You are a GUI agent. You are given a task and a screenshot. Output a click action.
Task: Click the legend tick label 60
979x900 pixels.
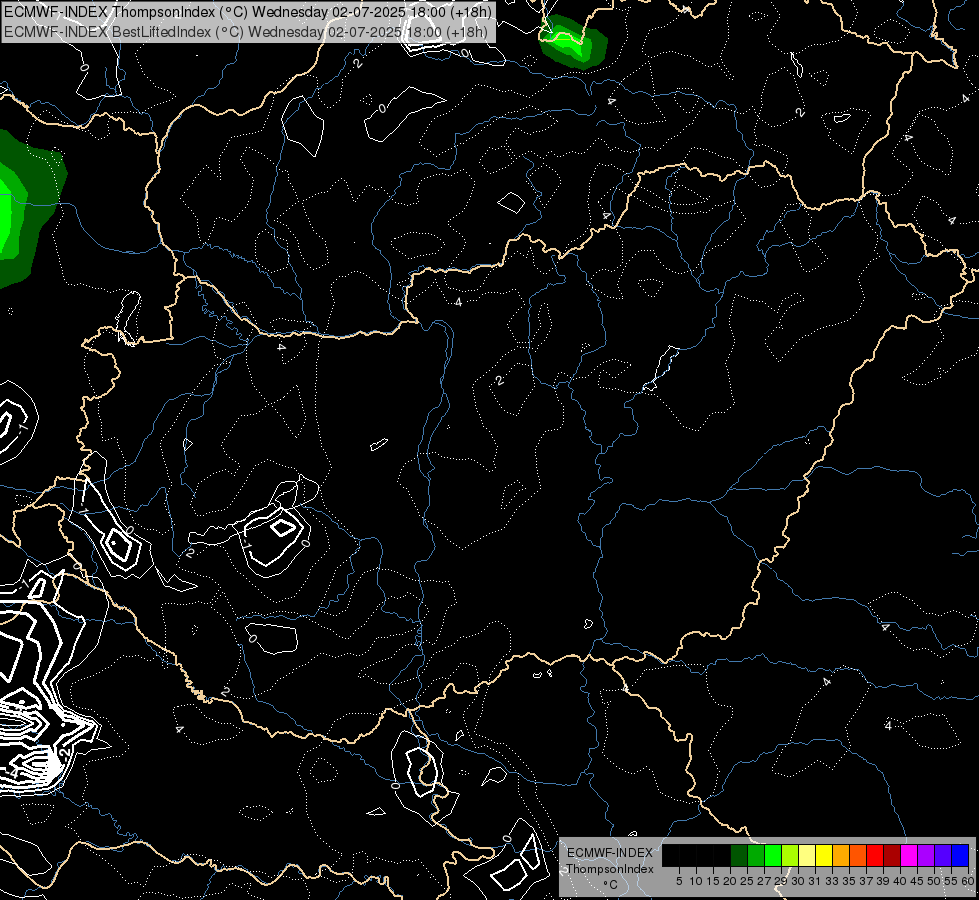968,881
